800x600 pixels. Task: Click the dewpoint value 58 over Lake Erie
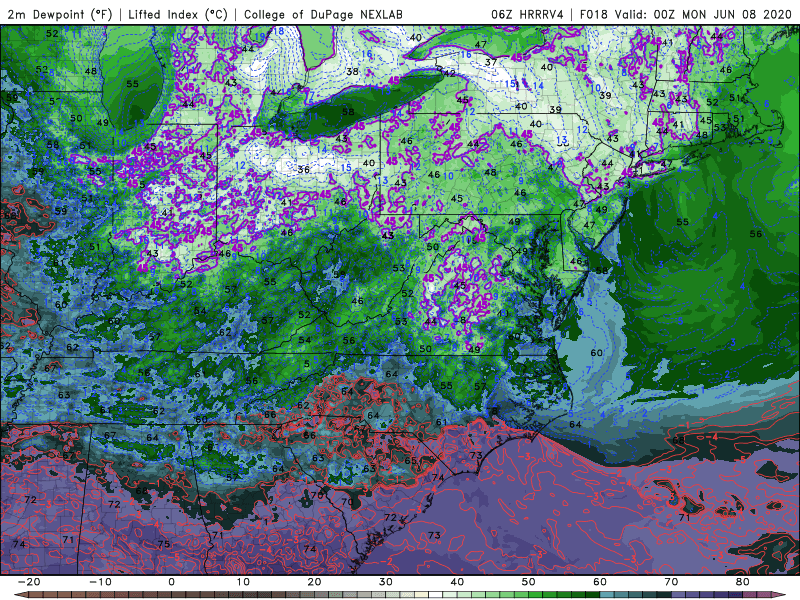(x=348, y=112)
